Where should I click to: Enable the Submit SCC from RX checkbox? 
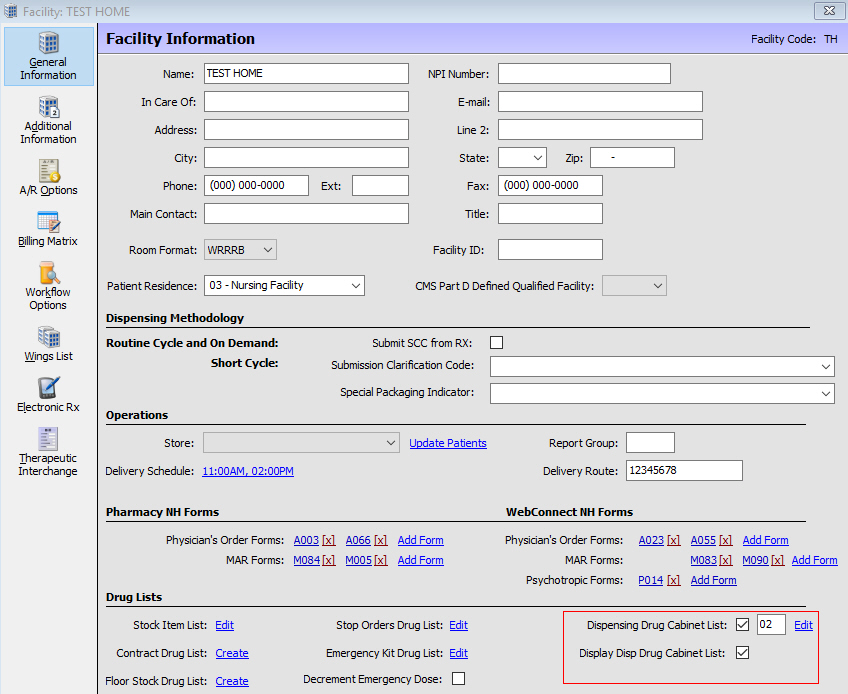click(x=497, y=343)
